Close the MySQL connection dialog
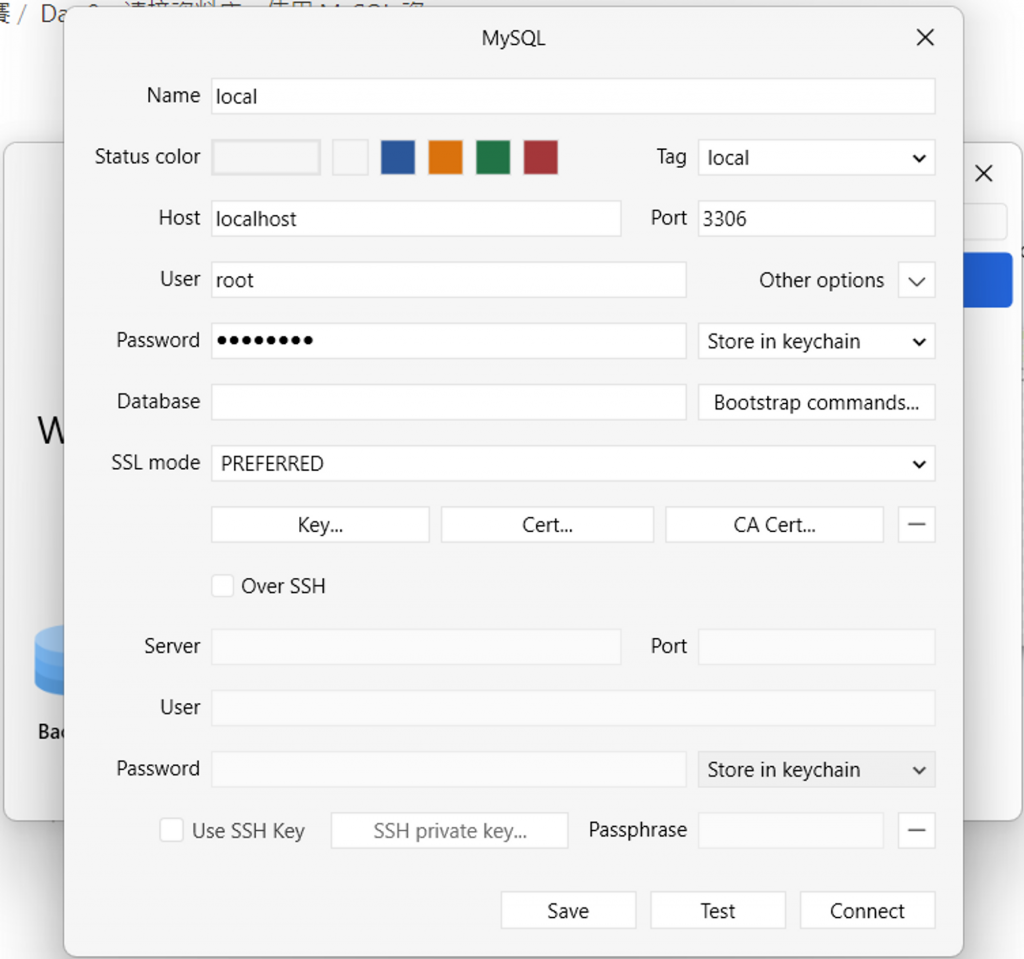This screenshot has height=959, width=1024. point(925,37)
